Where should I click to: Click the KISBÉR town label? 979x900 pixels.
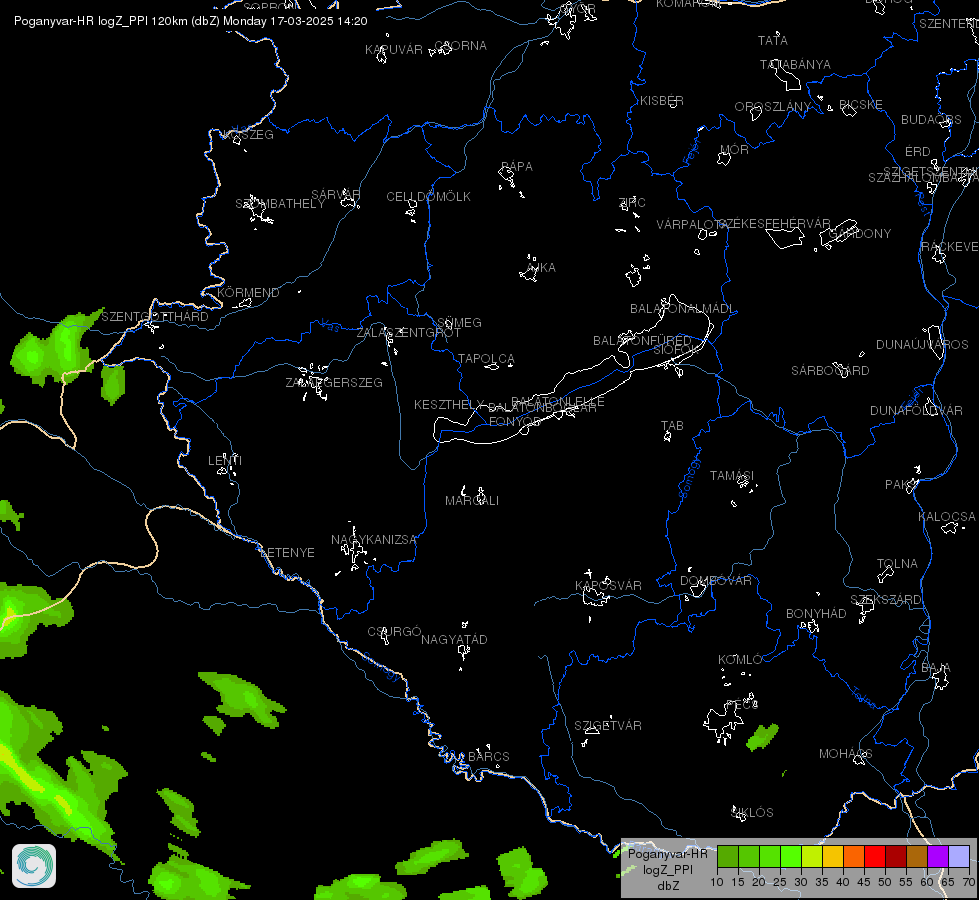point(662,101)
